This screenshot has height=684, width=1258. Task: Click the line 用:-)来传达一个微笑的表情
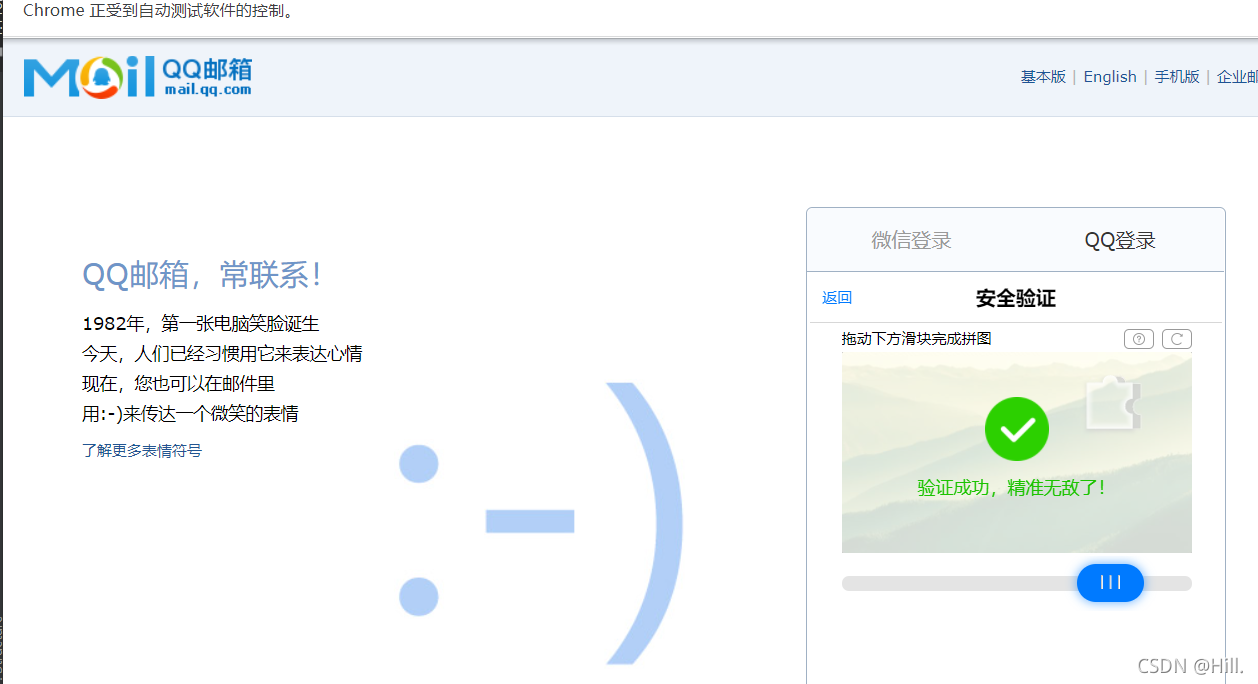pos(190,414)
